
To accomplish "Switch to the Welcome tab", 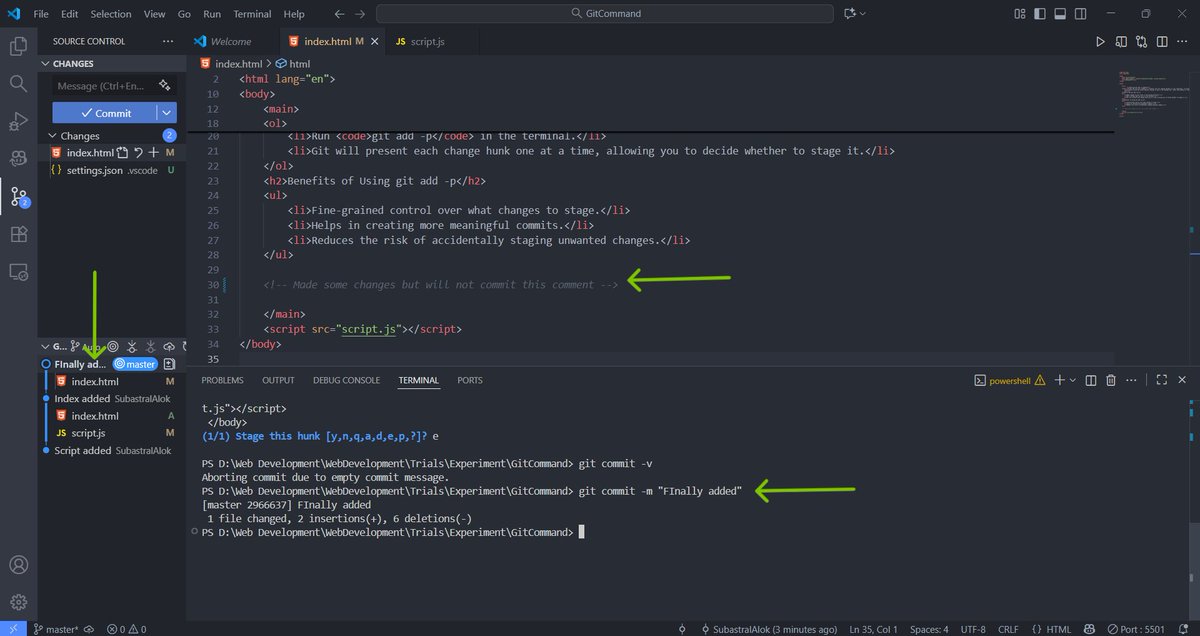I will pyautogui.click(x=231, y=41).
